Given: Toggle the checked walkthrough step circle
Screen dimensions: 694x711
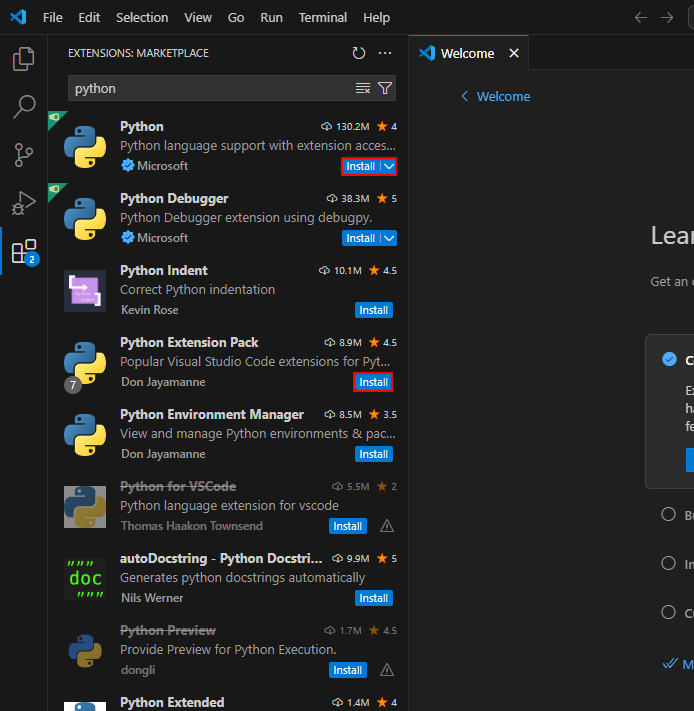Looking at the screenshot, I should (669, 359).
